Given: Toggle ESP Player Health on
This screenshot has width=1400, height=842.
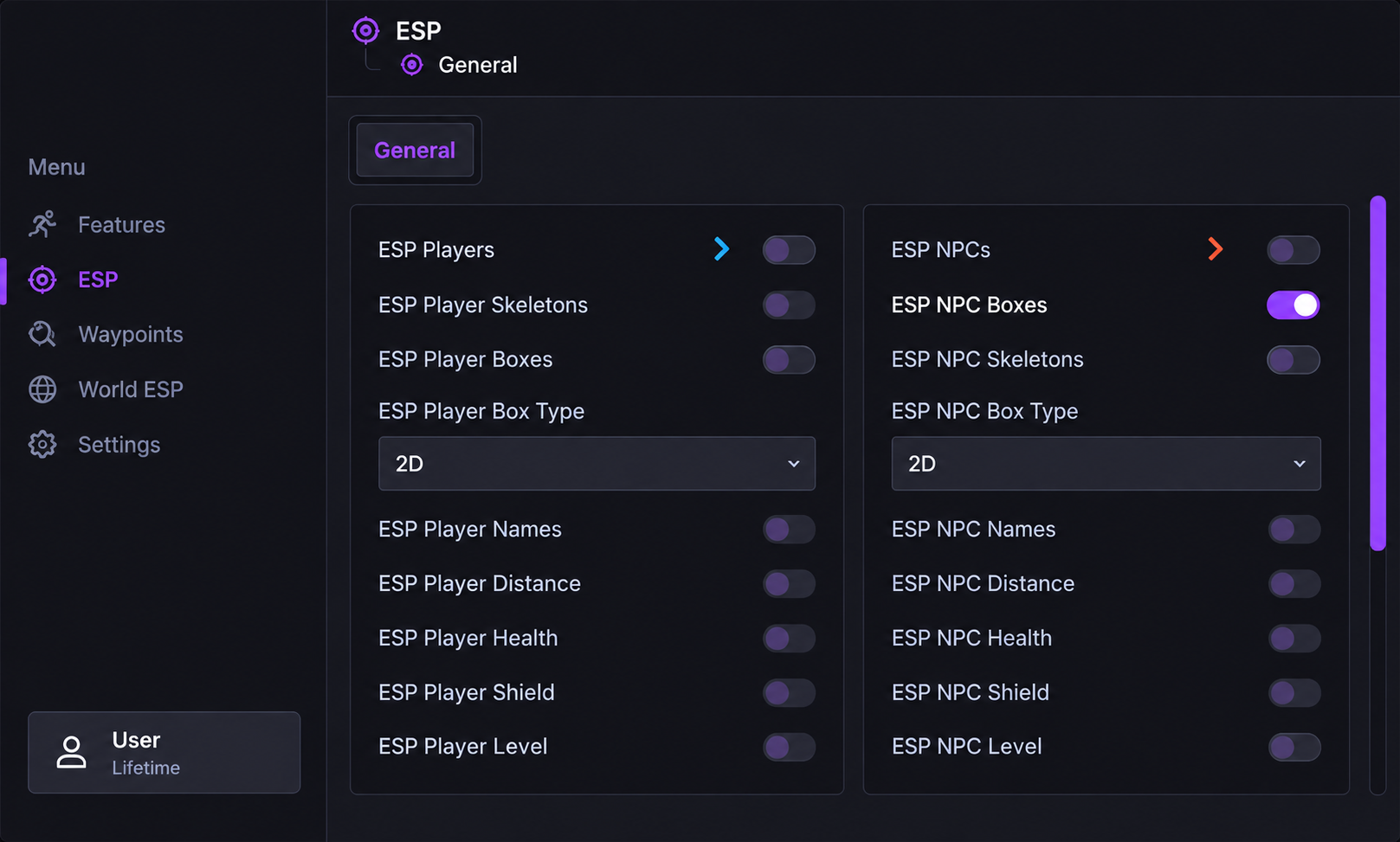Looking at the screenshot, I should [789, 638].
